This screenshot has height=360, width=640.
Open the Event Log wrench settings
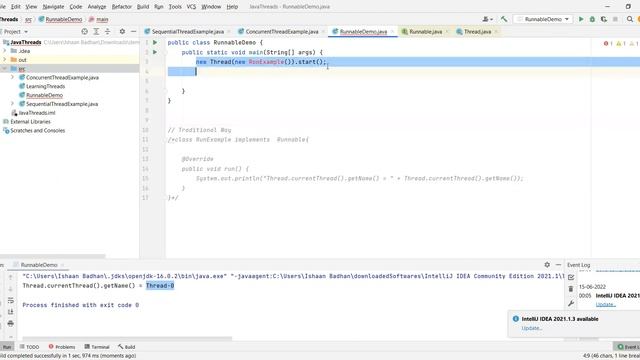pyautogui.click(x=571, y=303)
